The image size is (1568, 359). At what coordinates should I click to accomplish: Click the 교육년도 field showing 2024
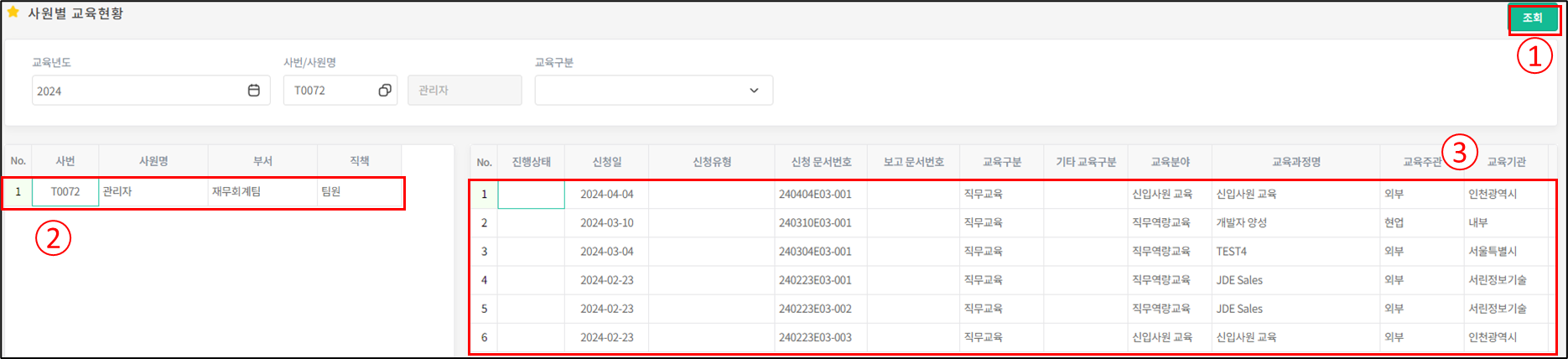134,91
